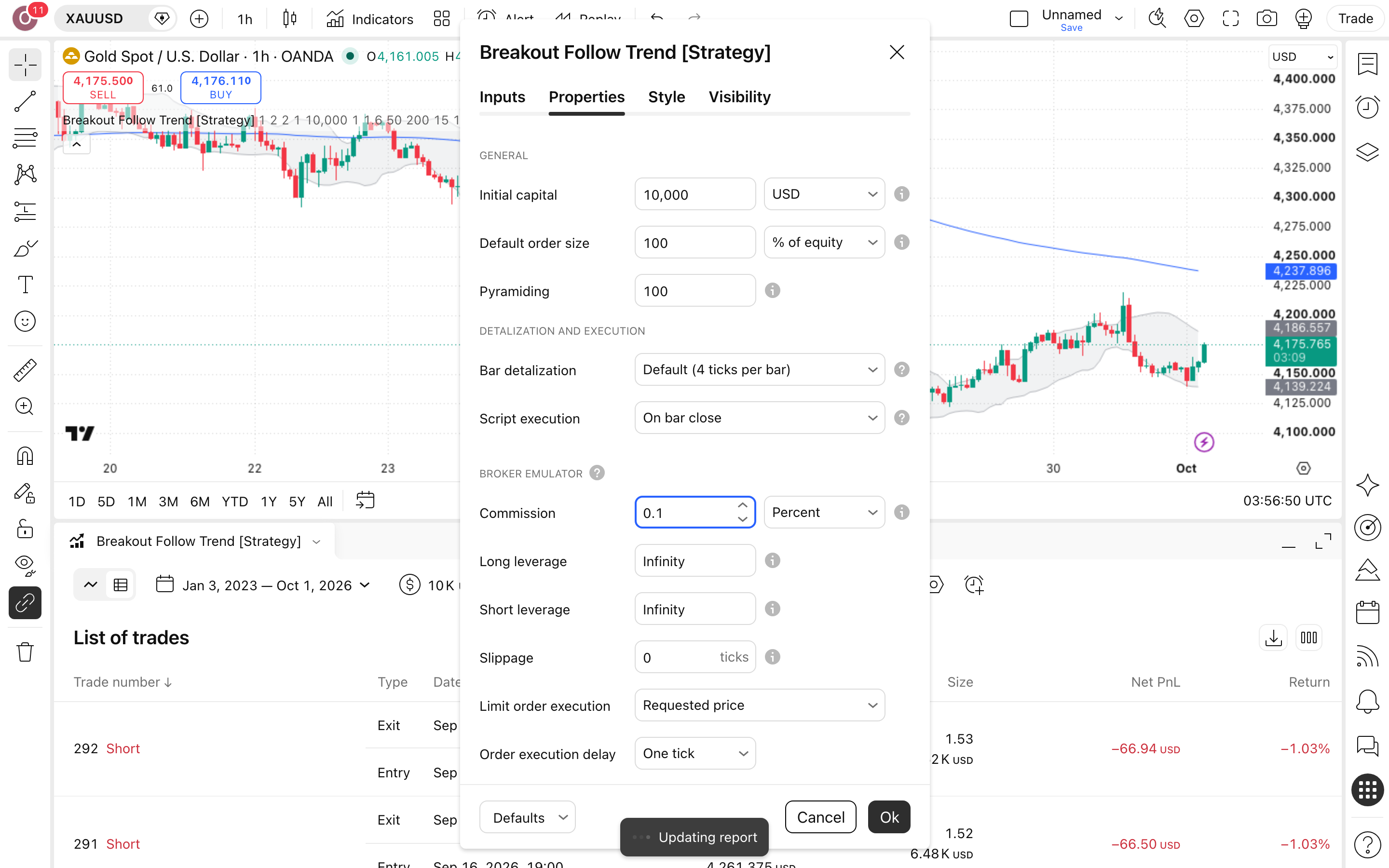1389x868 pixels.
Task: Select the YTD time range
Action: 235,501
